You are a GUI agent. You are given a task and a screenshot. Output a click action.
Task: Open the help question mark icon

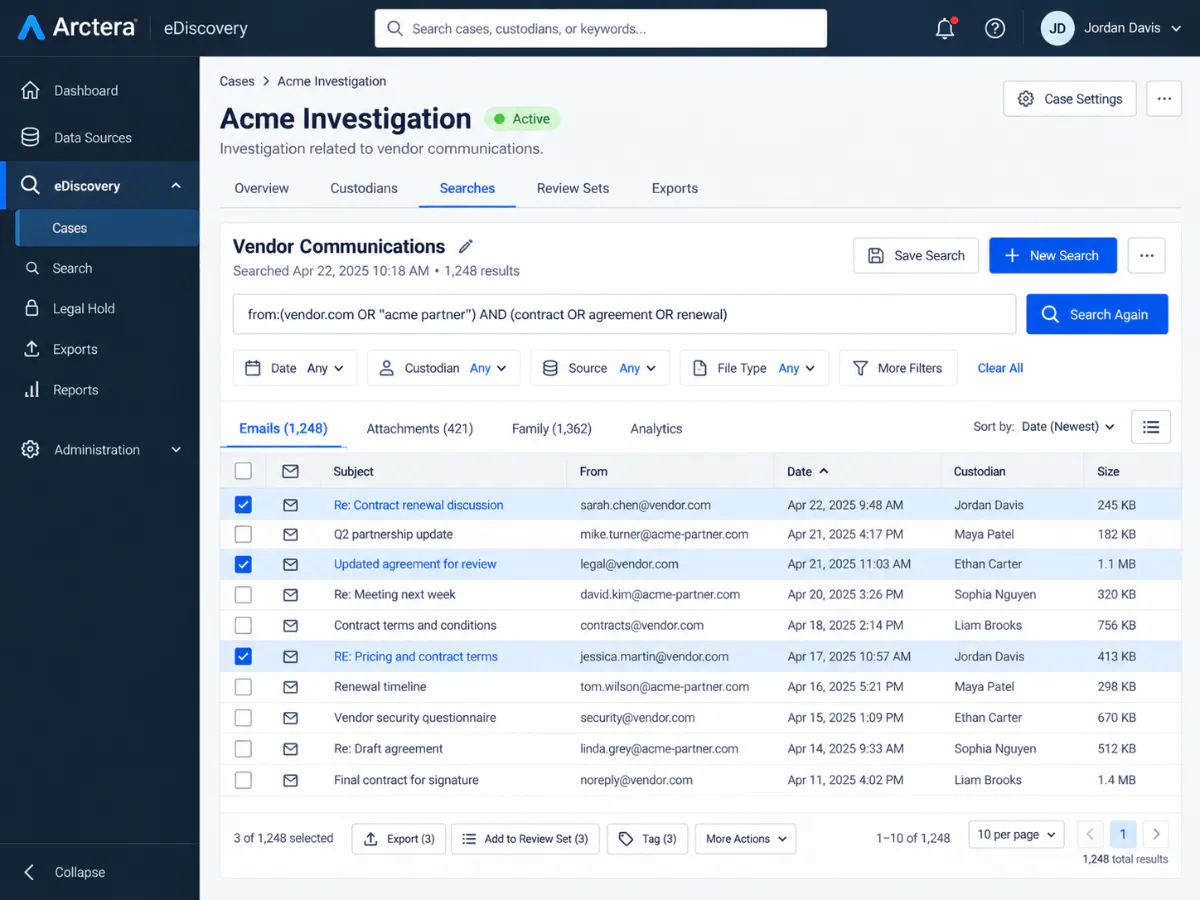995,28
